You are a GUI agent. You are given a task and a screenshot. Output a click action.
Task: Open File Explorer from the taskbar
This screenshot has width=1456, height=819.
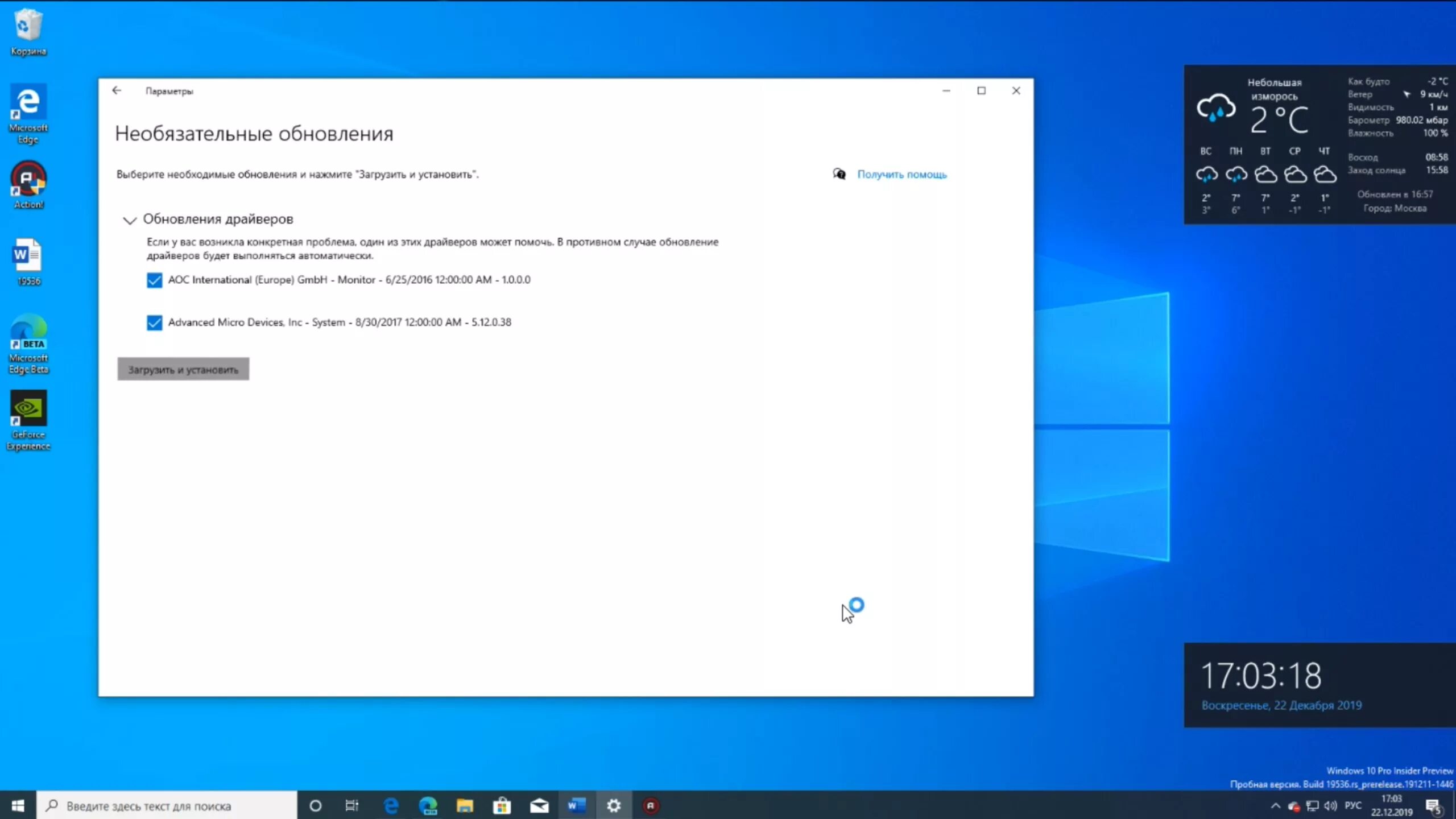click(x=465, y=805)
